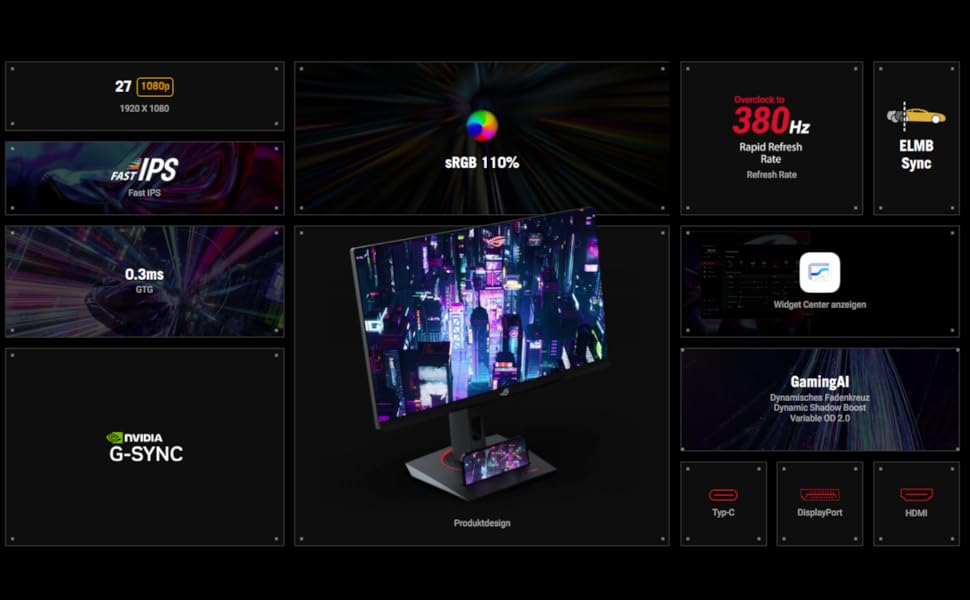Screen dimensions: 970x600
Task: Open the 380Hz refresh rate tile
Action: click(771, 138)
